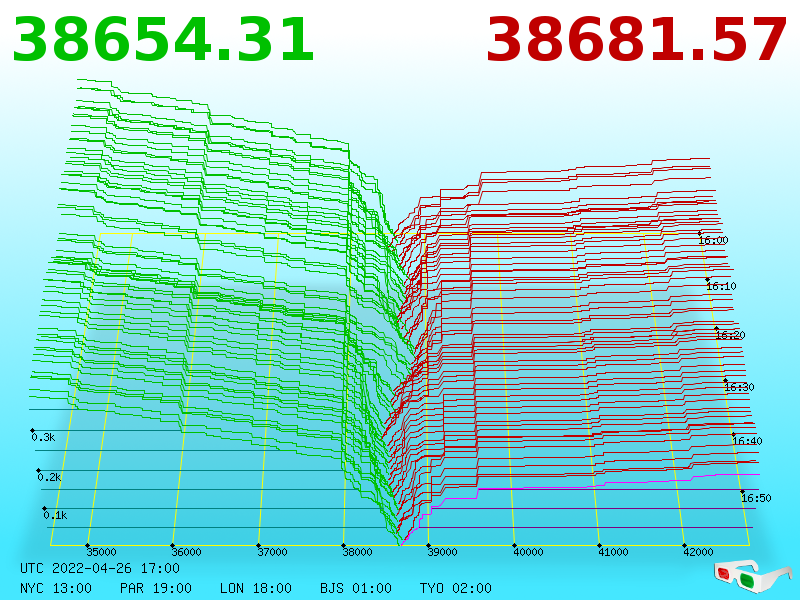Screen dimensions: 800x600
Task: Select the 39000 price axis label
Action: [x=442, y=552]
